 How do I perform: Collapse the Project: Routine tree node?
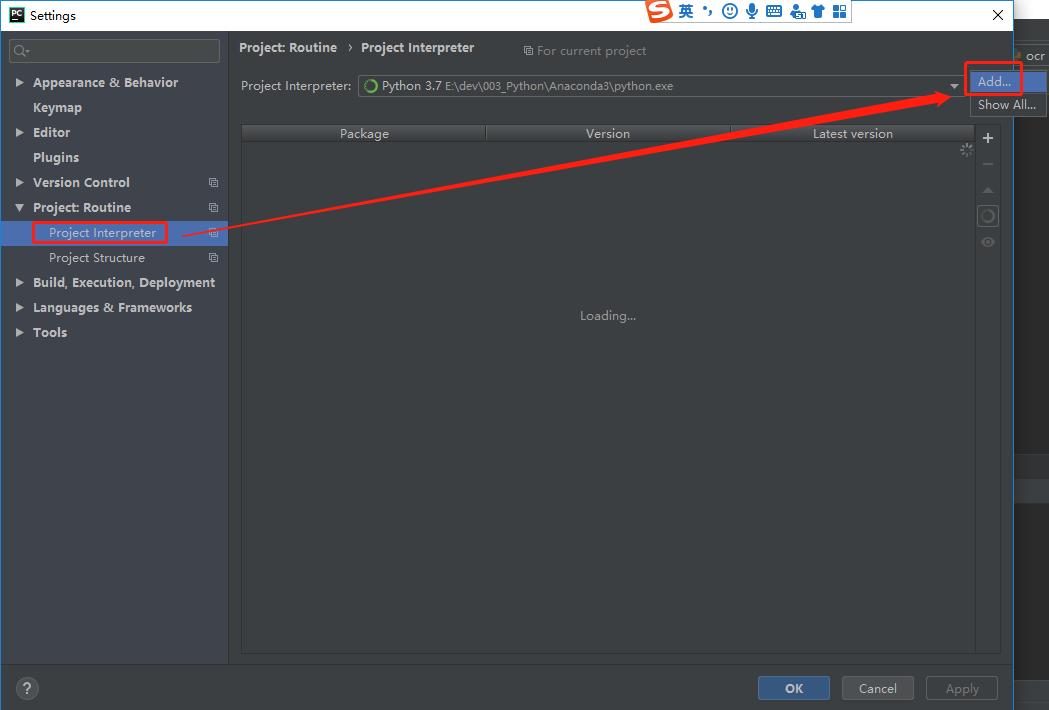point(20,208)
